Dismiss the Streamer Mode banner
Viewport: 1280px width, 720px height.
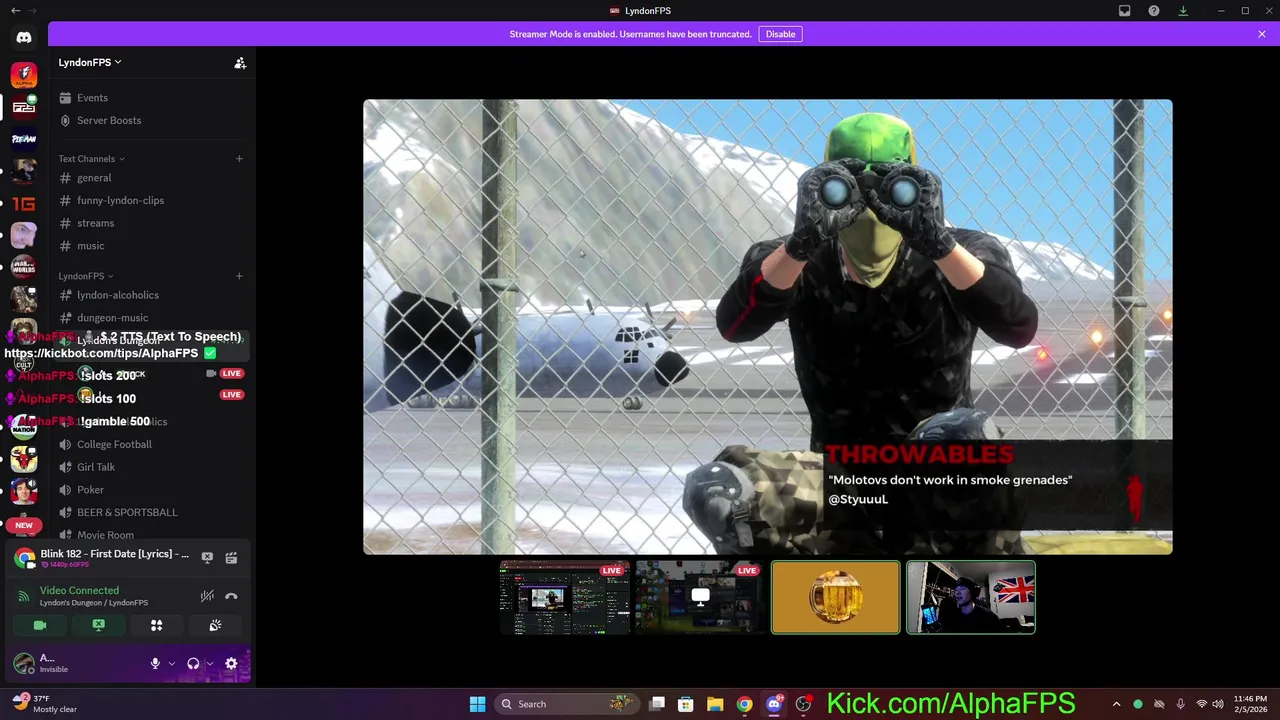pyautogui.click(x=1262, y=34)
